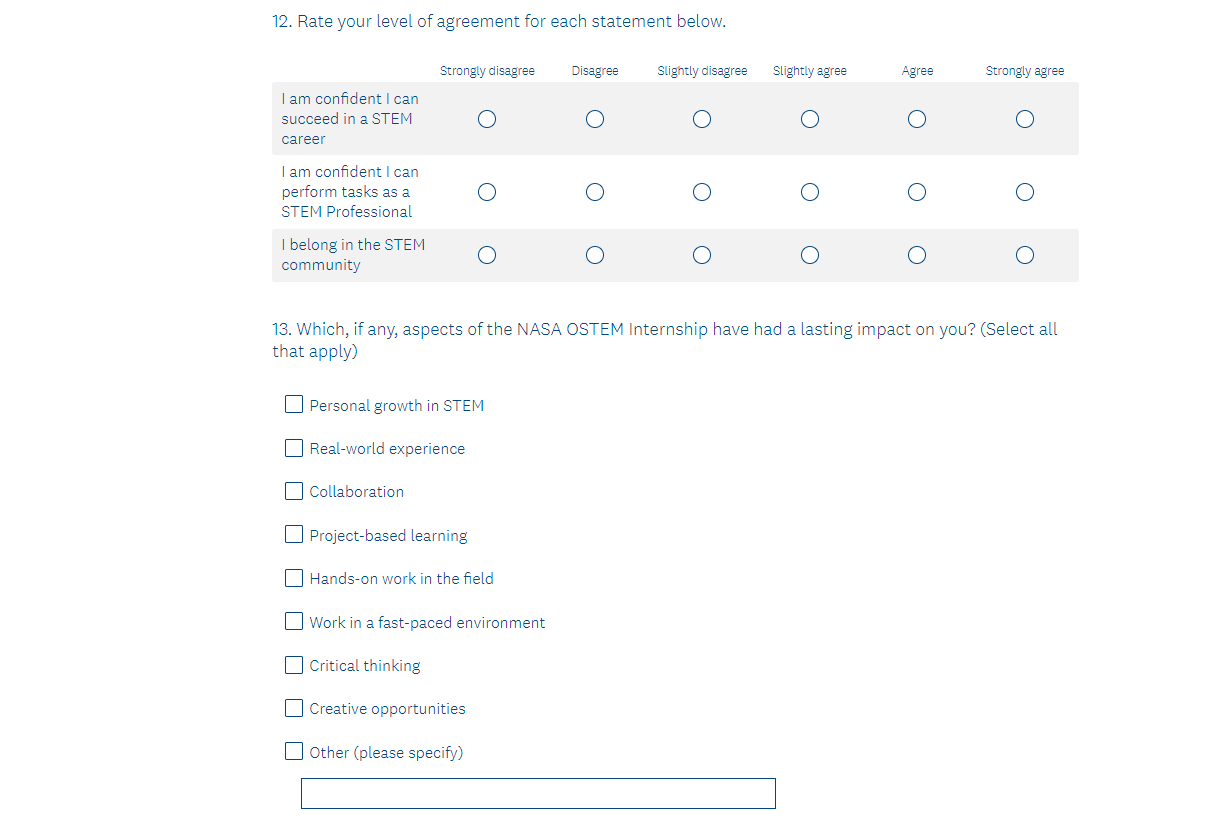Check Project-based learning option
1223x834 pixels.
[294, 534]
